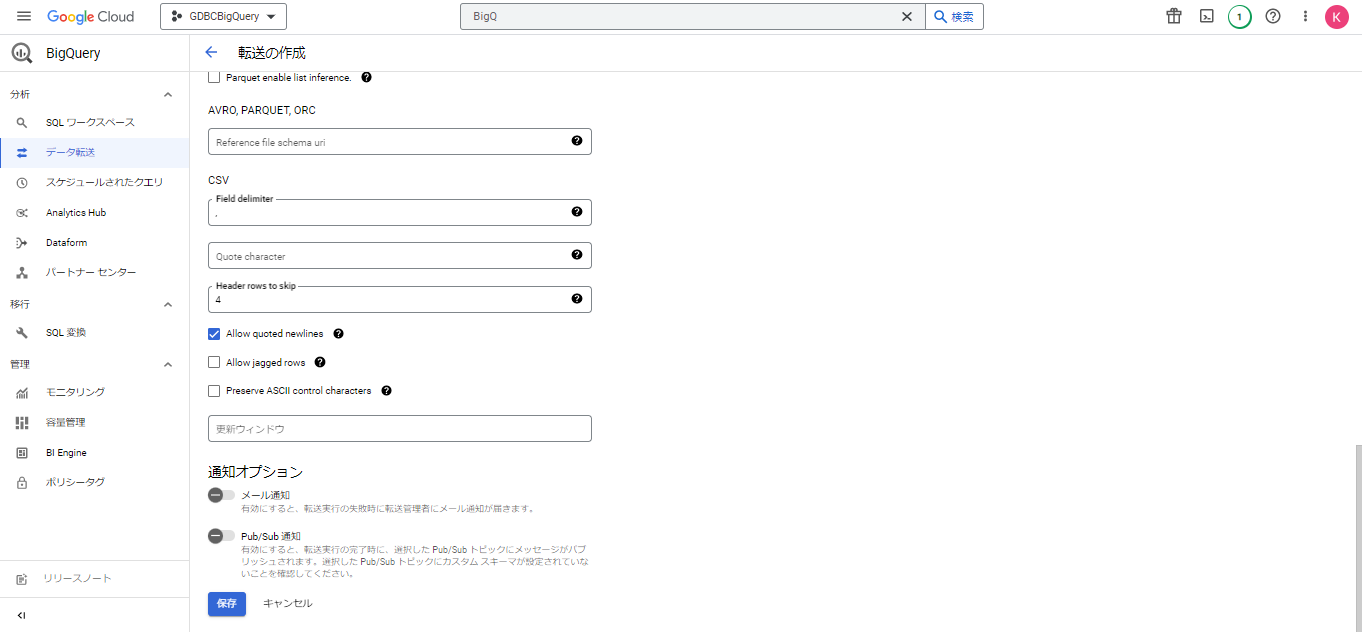Clear the search box with X icon

click(907, 16)
